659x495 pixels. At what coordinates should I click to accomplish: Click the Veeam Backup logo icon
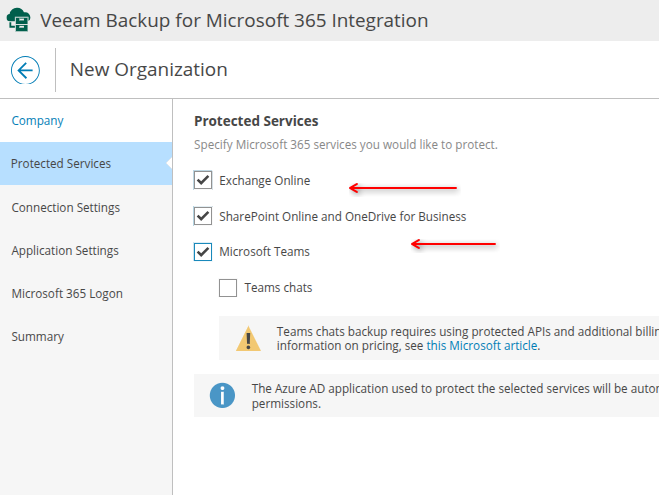(18, 20)
